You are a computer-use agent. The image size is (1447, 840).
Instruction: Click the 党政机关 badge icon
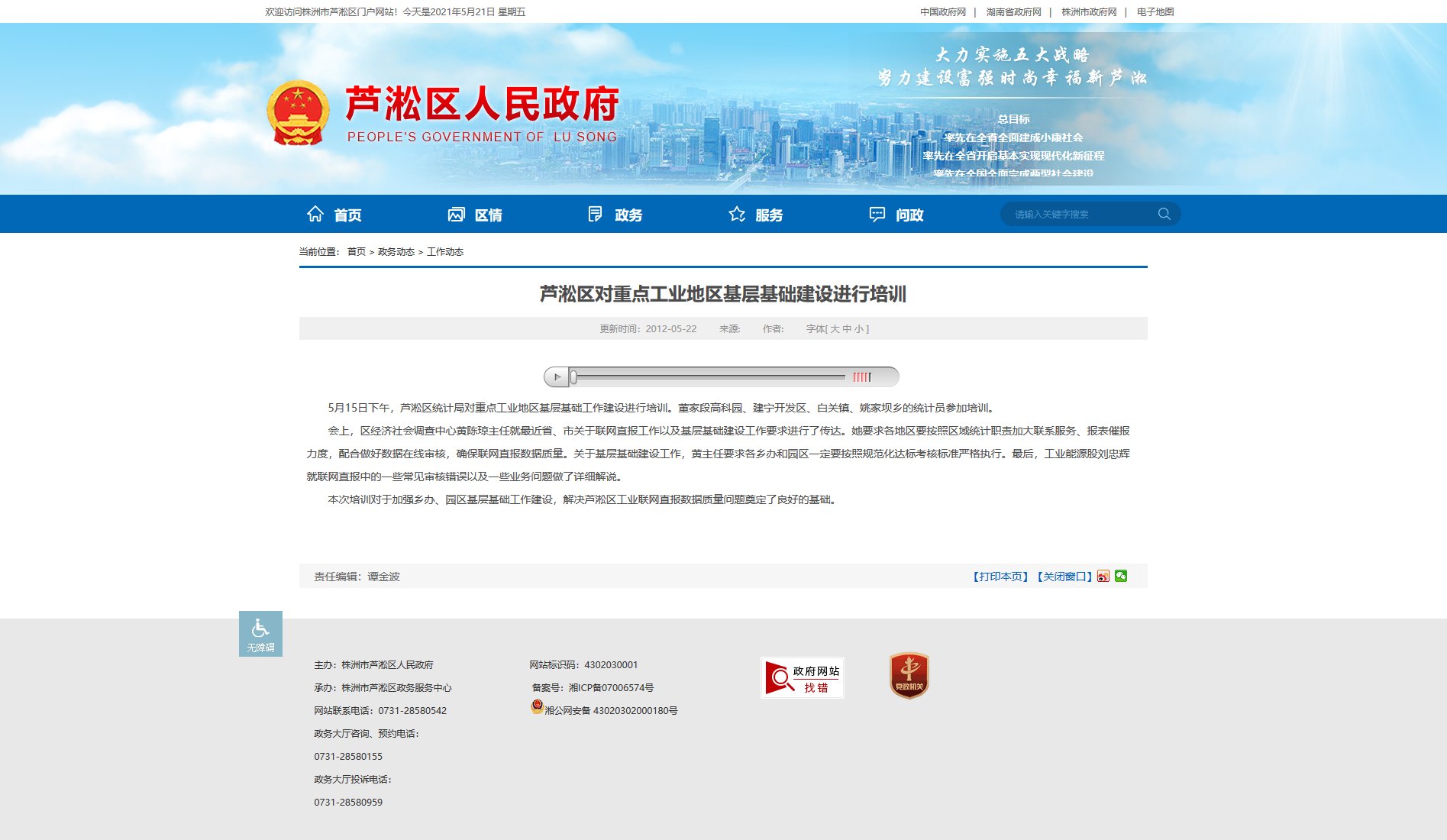pos(909,676)
